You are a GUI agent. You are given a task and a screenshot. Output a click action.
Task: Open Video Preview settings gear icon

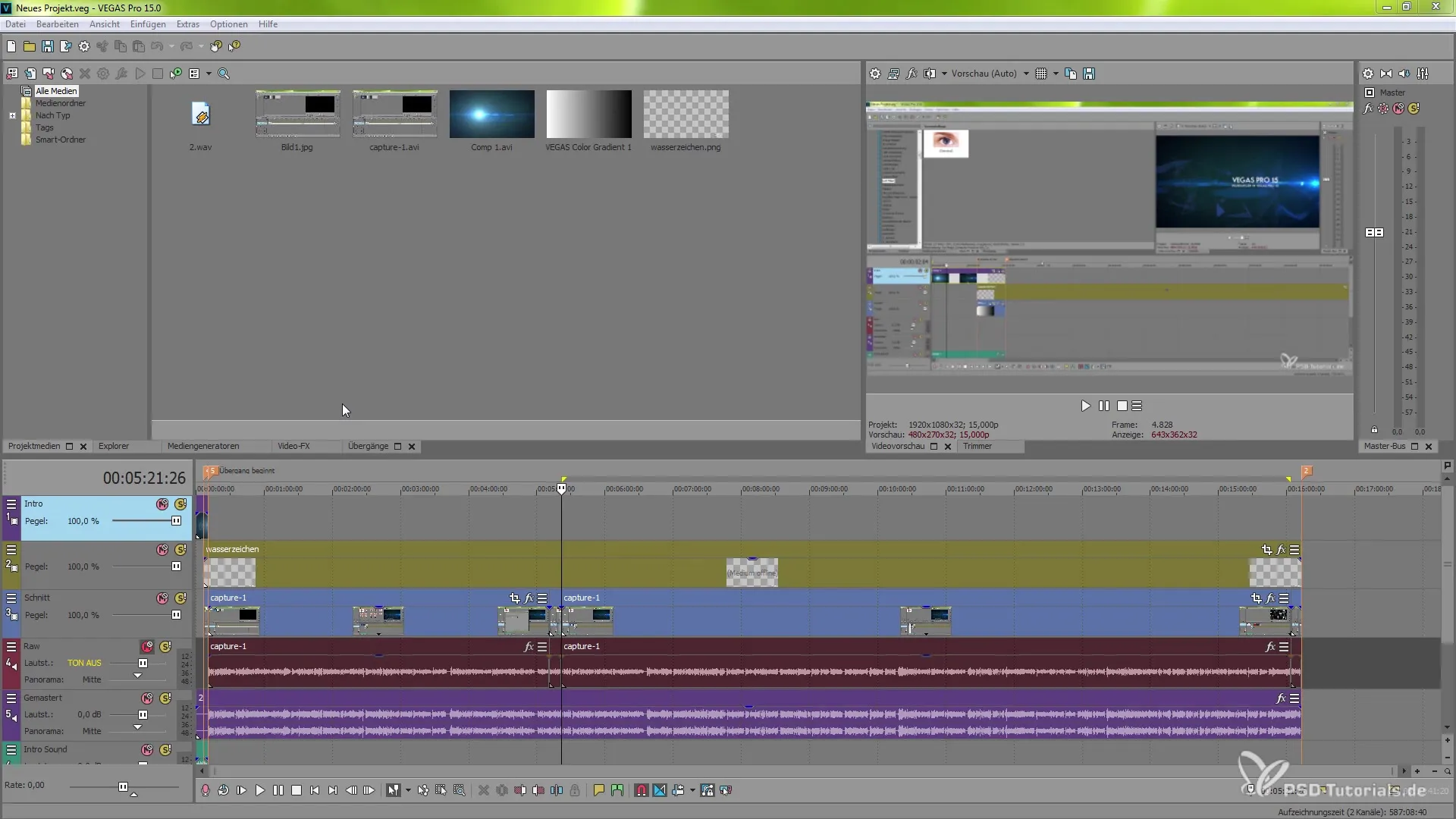875,74
